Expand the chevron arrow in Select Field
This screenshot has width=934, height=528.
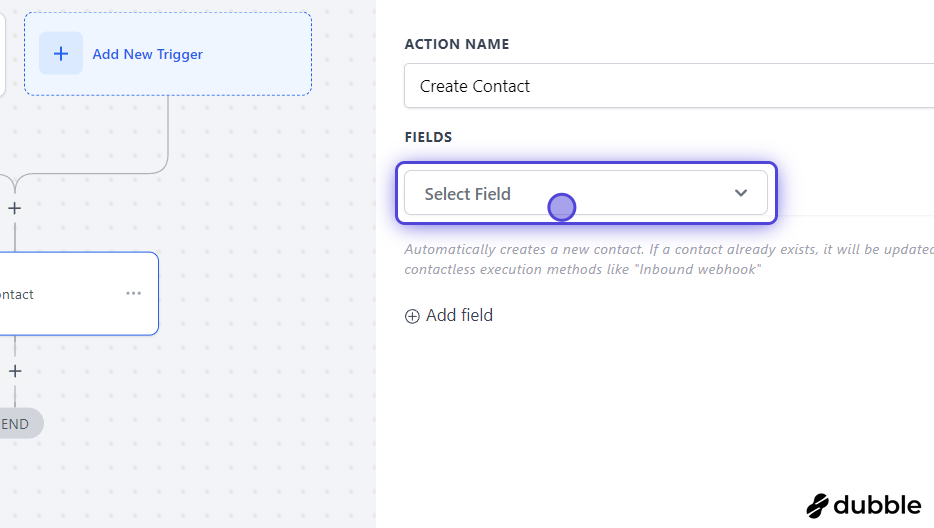tap(740, 193)
